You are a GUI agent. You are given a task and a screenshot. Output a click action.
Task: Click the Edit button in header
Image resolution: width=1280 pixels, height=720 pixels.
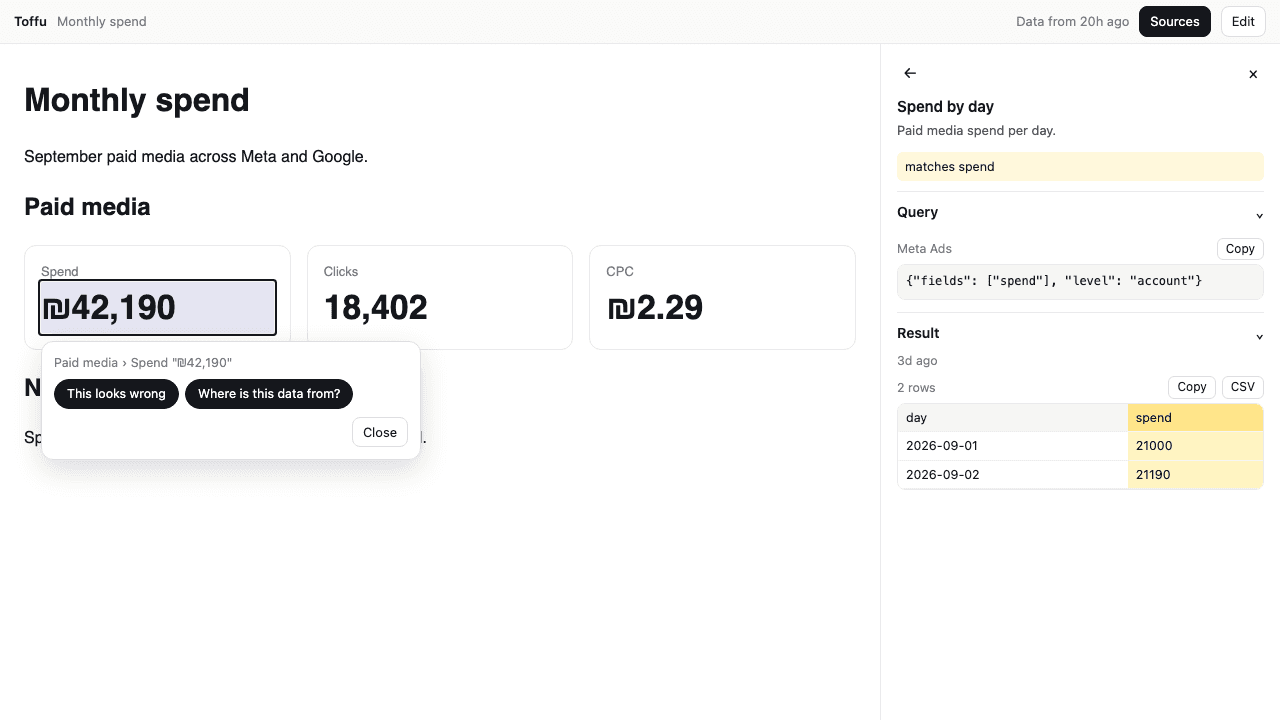click(x=1243, y=22)
